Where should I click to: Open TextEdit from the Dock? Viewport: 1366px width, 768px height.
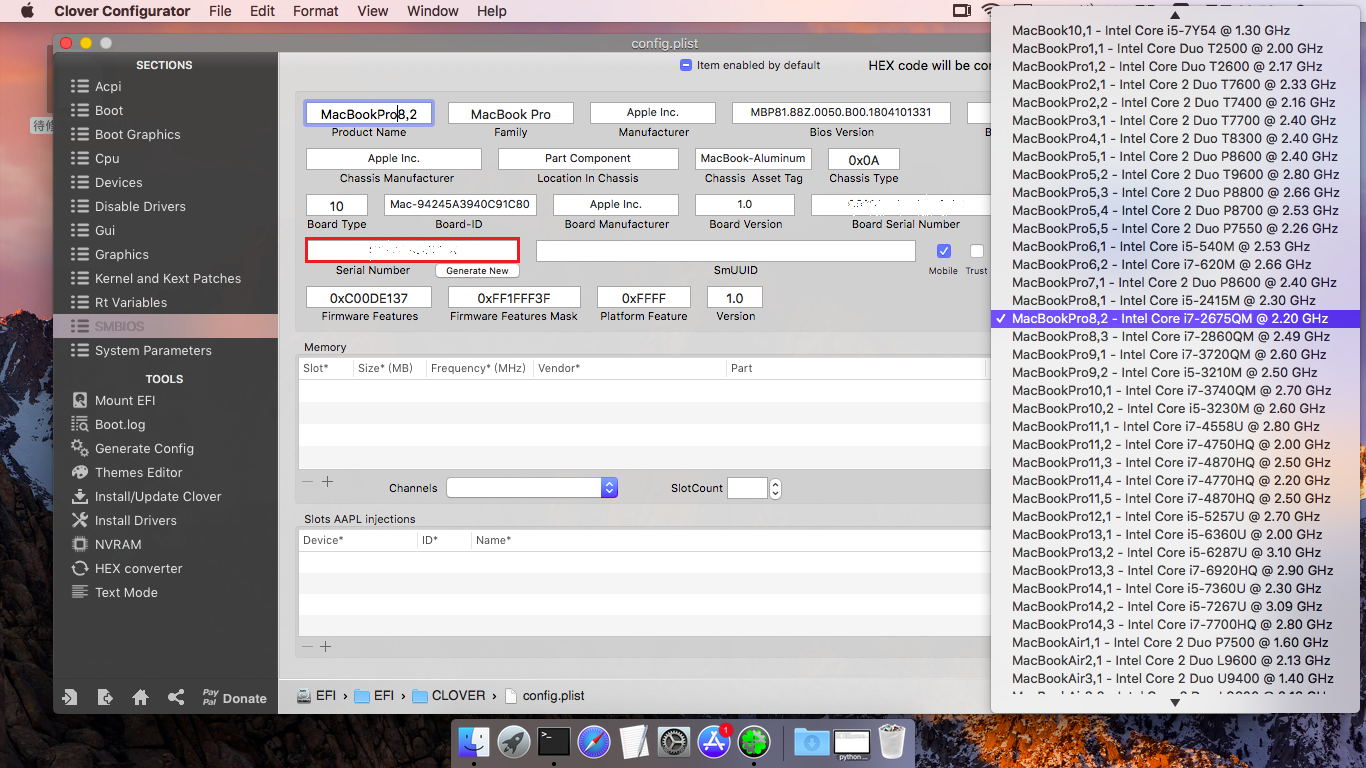click(634, 741)
